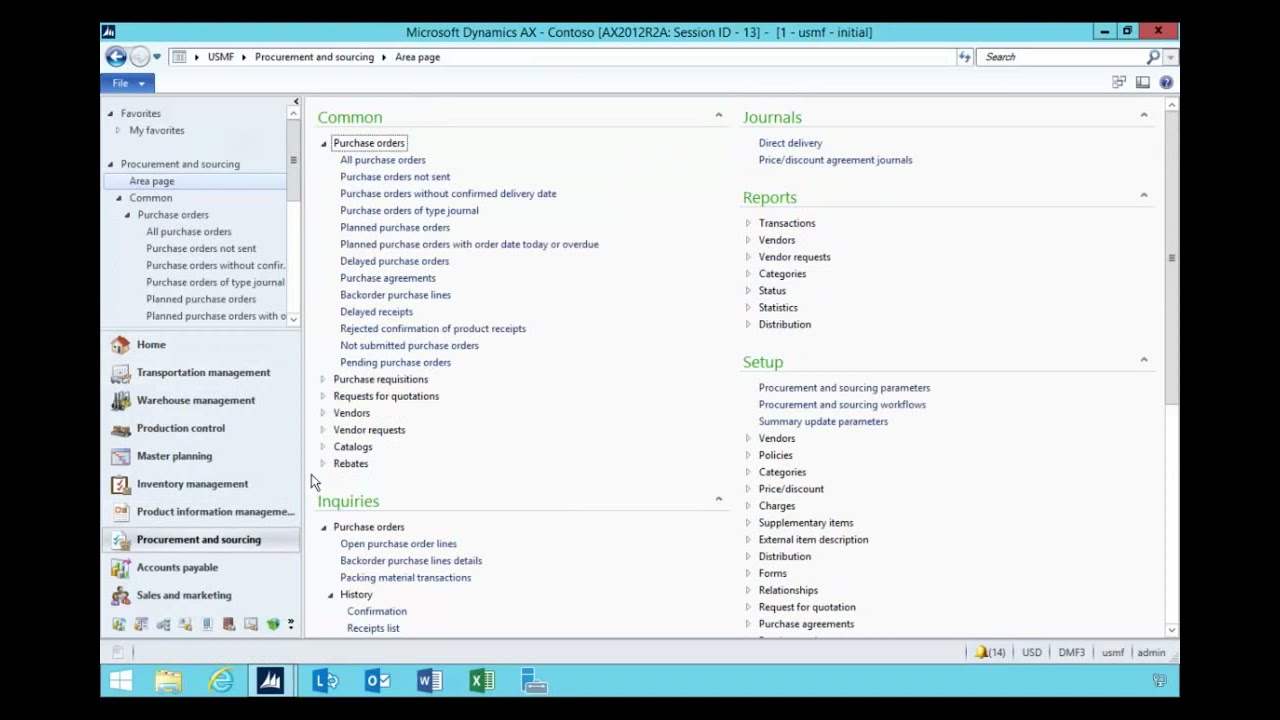The width and height of the screenshot is (1280, 720).
Task: Collapse the Common section with its chevron
Action: [718, 116]
